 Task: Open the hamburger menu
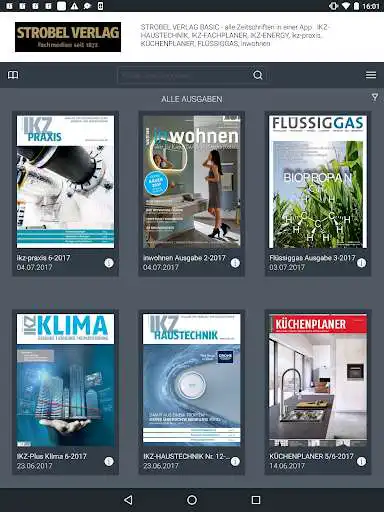[371, 75]
